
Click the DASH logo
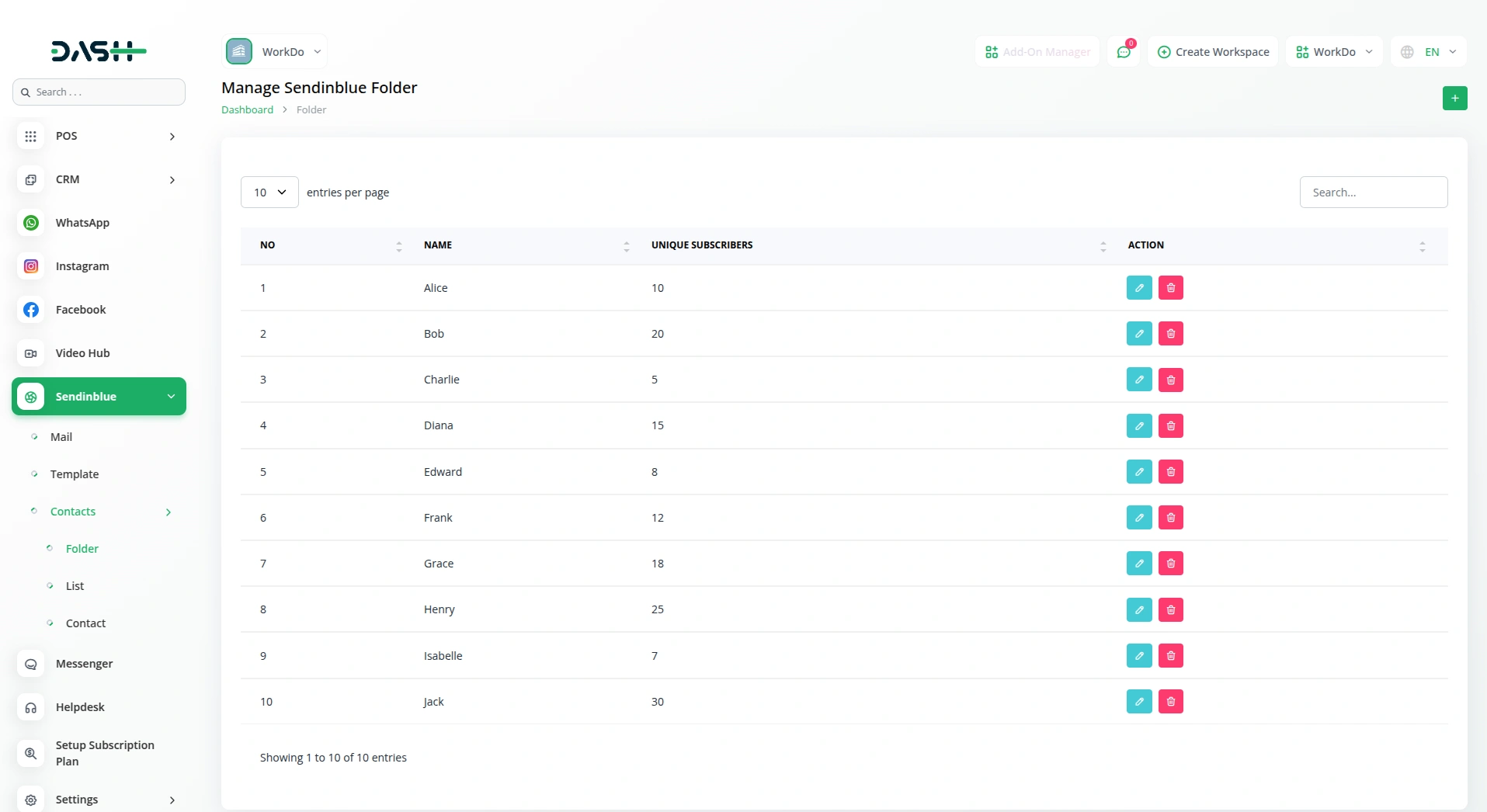(99, 51)
